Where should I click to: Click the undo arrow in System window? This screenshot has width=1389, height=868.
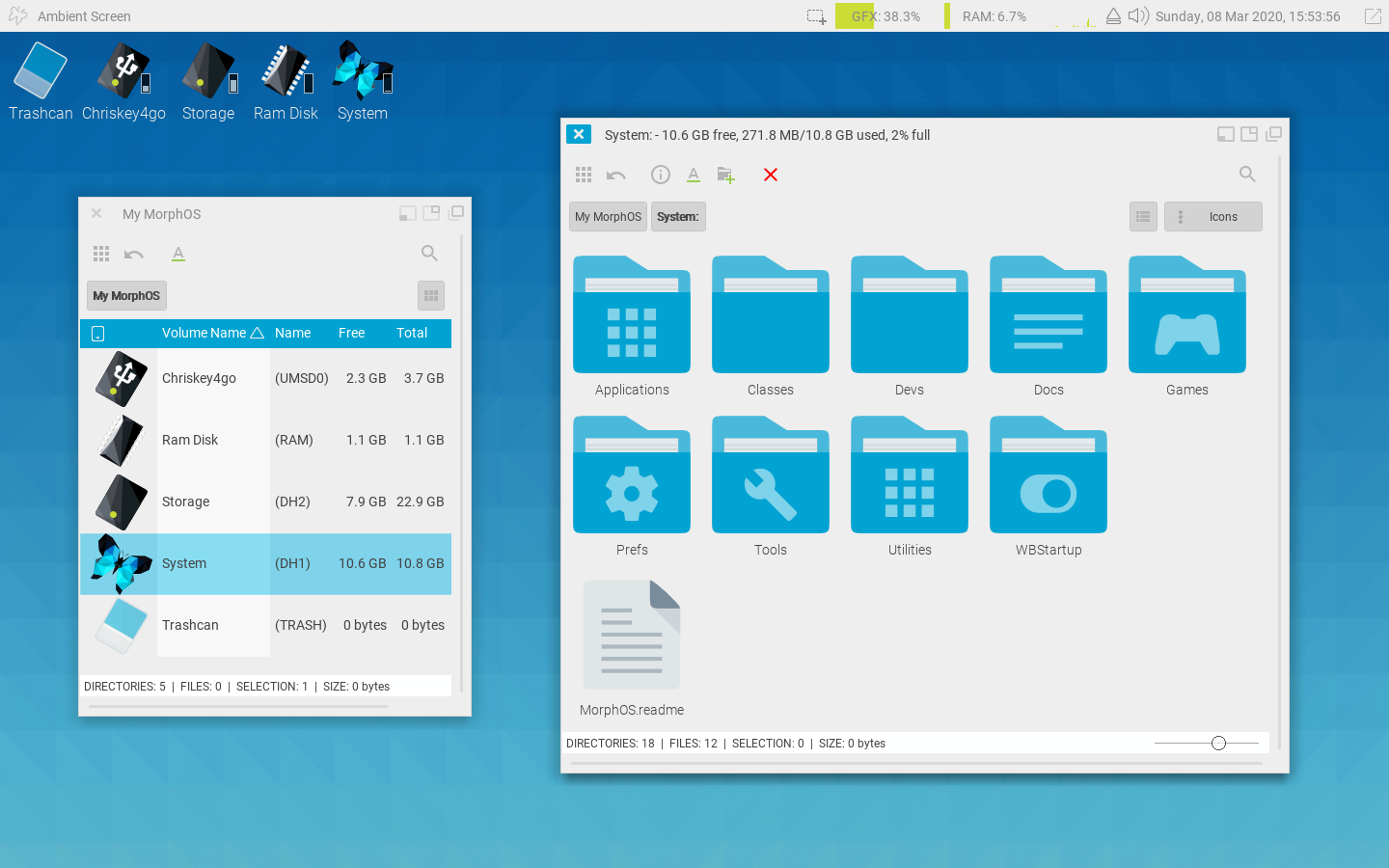click(x=616, y=175)
